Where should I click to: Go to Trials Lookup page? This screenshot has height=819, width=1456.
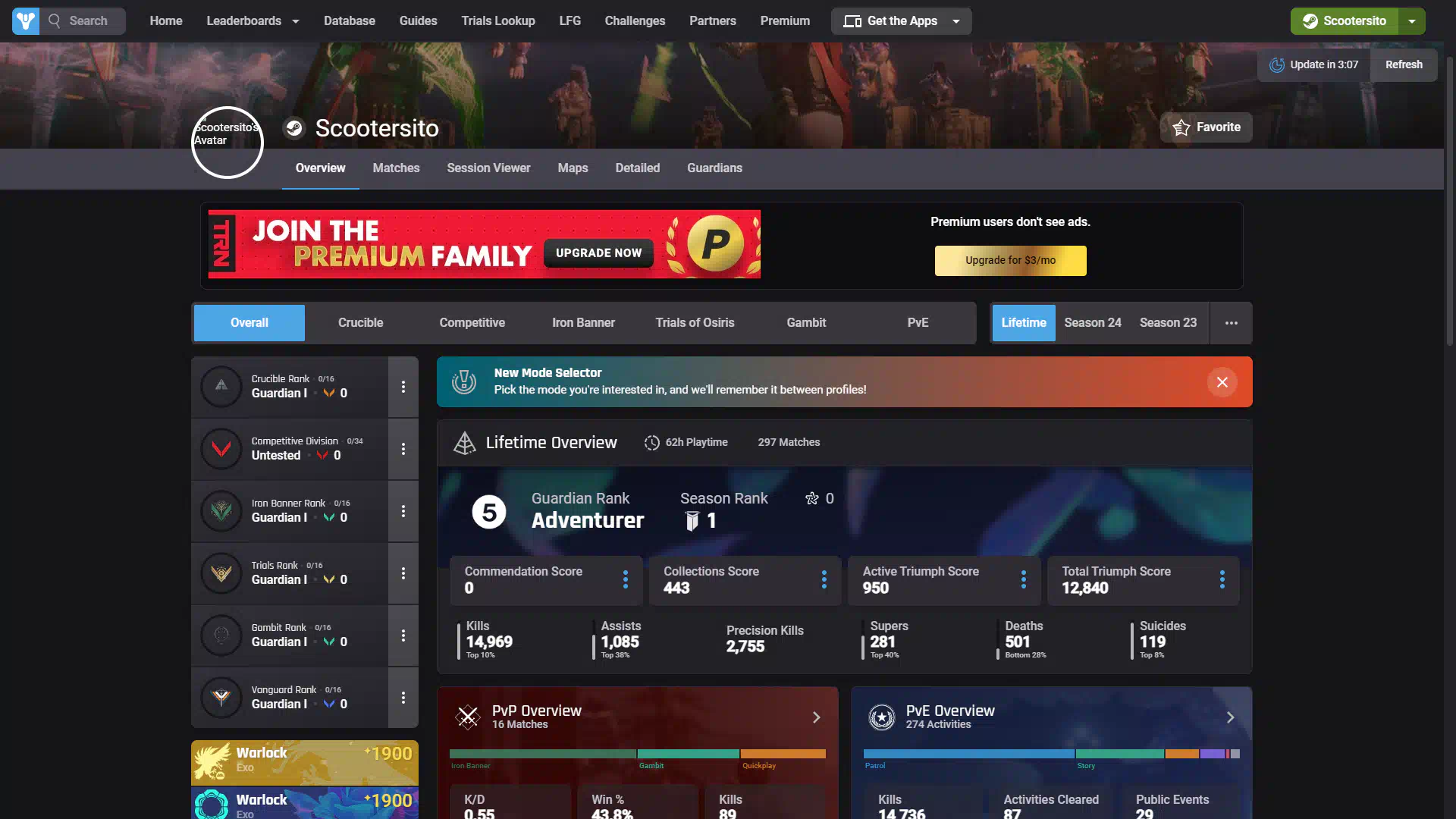[x=498, y=21]
